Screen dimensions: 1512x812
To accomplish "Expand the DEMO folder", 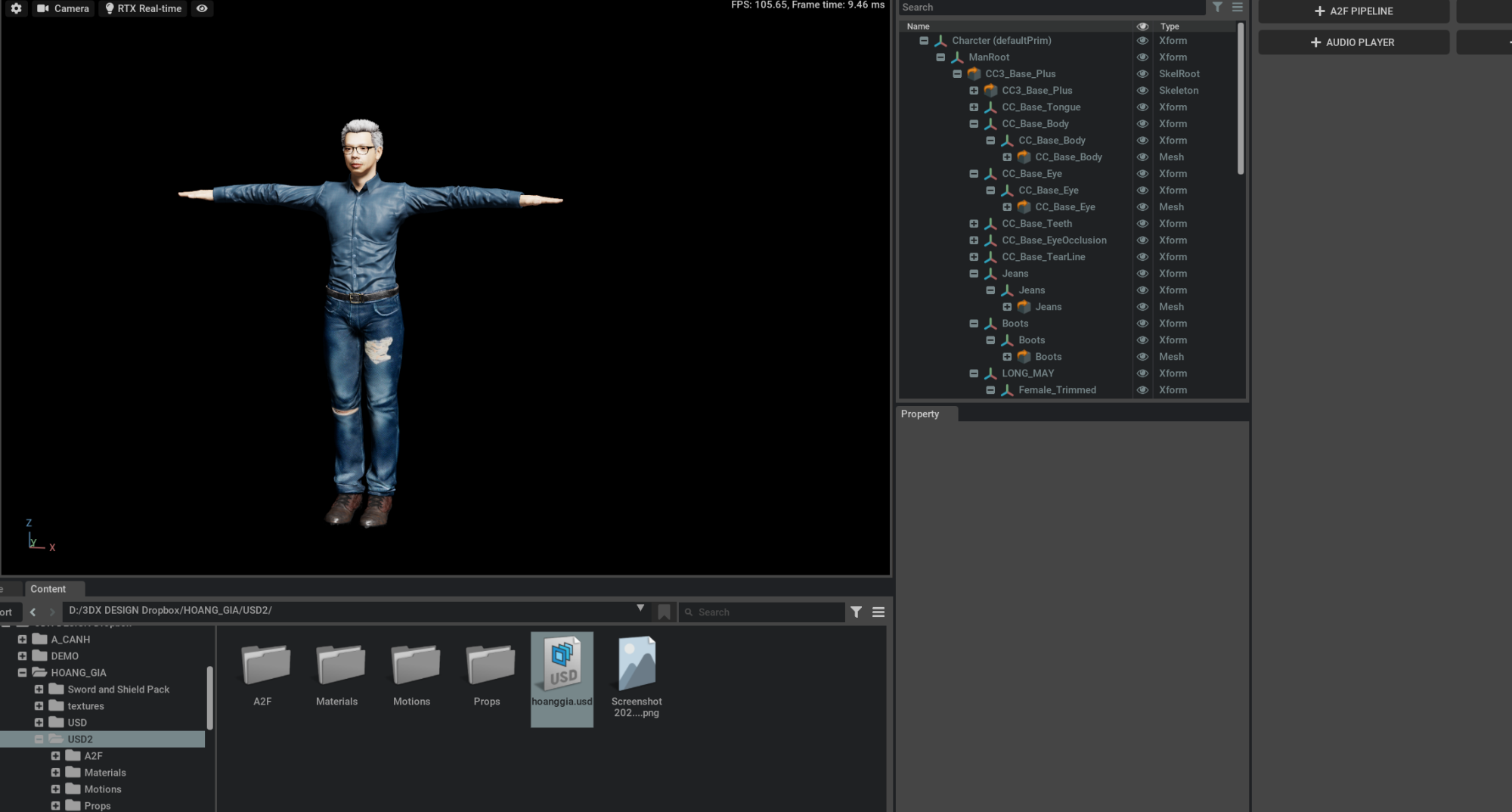I will coord(22,656).
